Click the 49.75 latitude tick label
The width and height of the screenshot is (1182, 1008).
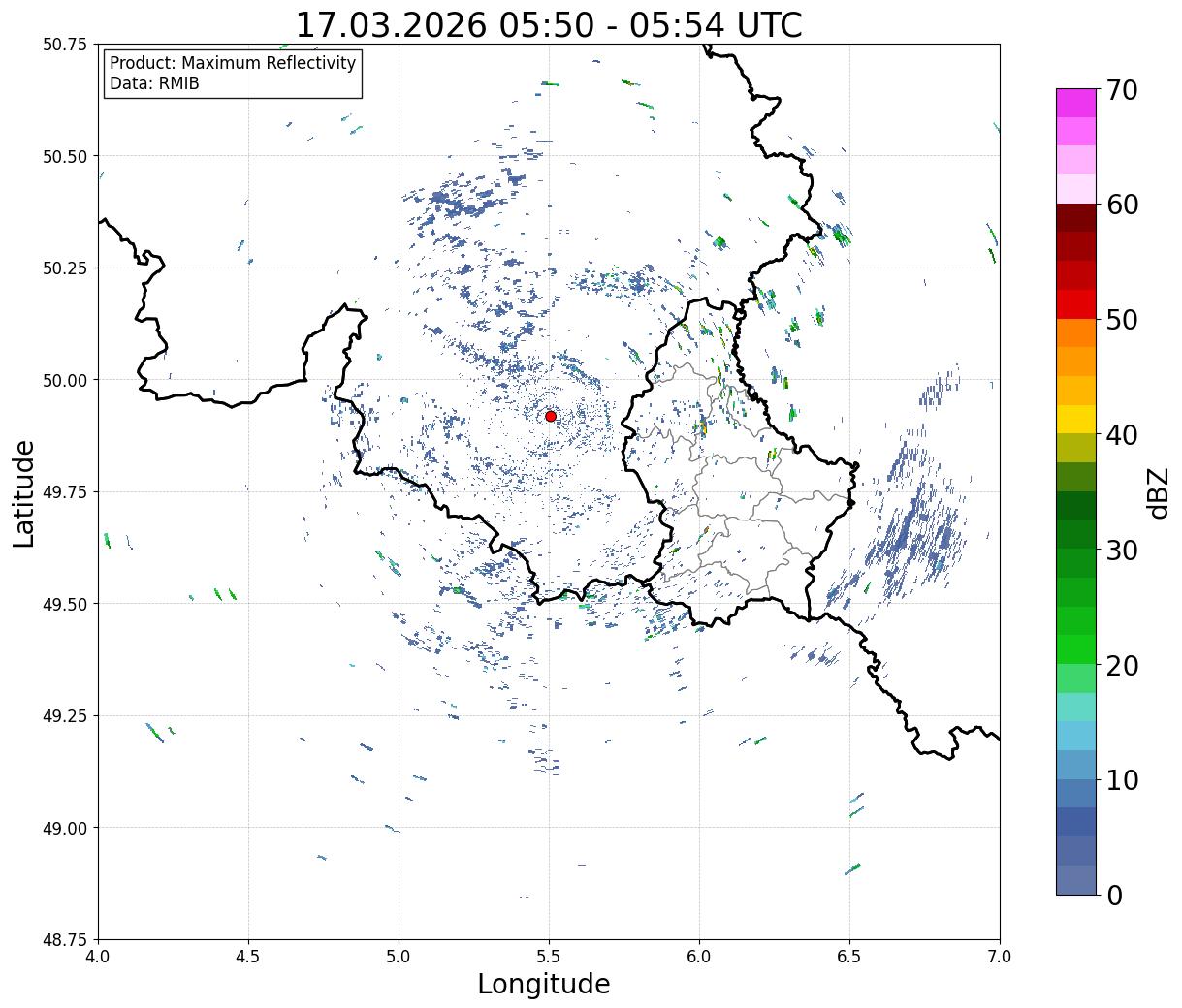tap(65, 492)
